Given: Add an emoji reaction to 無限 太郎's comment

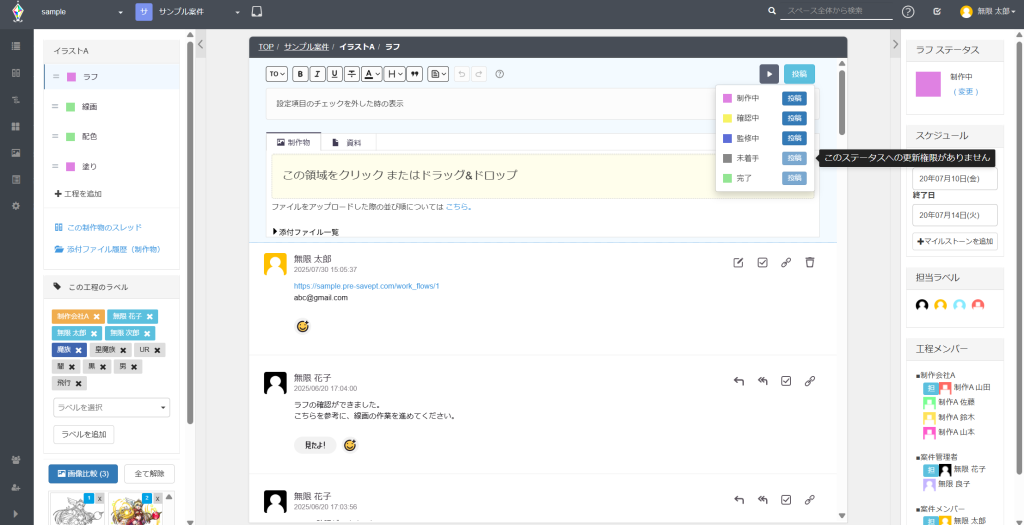Looking at the screenshot, I should 302,326.
